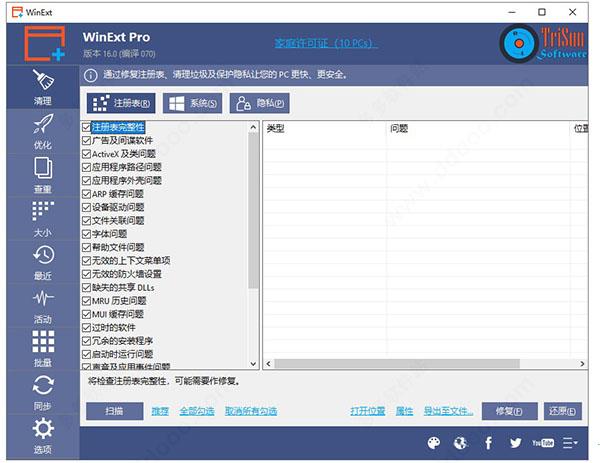
Task: Click the checklist vertical scrollbar thumb
Action: pyautogui.click(x=253, y=210)
